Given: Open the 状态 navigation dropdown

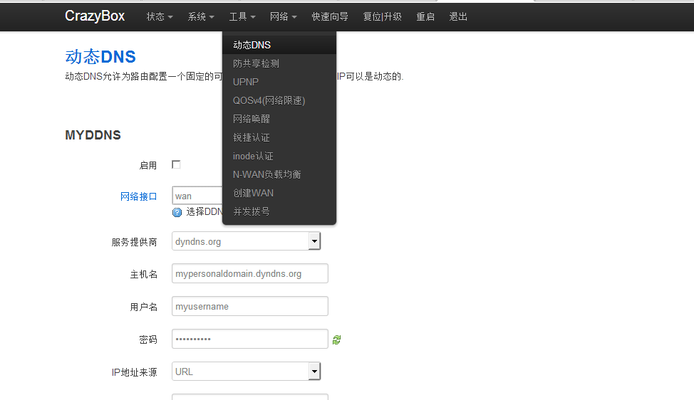Looking at the screenshot, I should click(159, 17).
